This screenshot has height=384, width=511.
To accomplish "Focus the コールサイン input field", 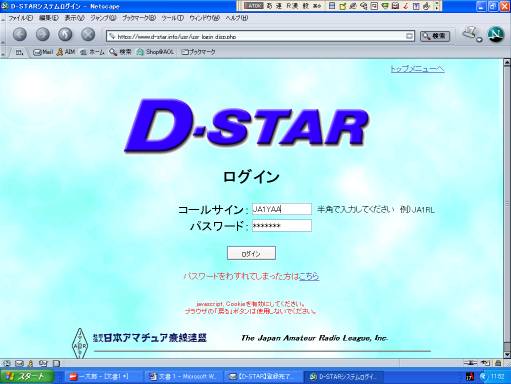I will click(x=282, y=209).
